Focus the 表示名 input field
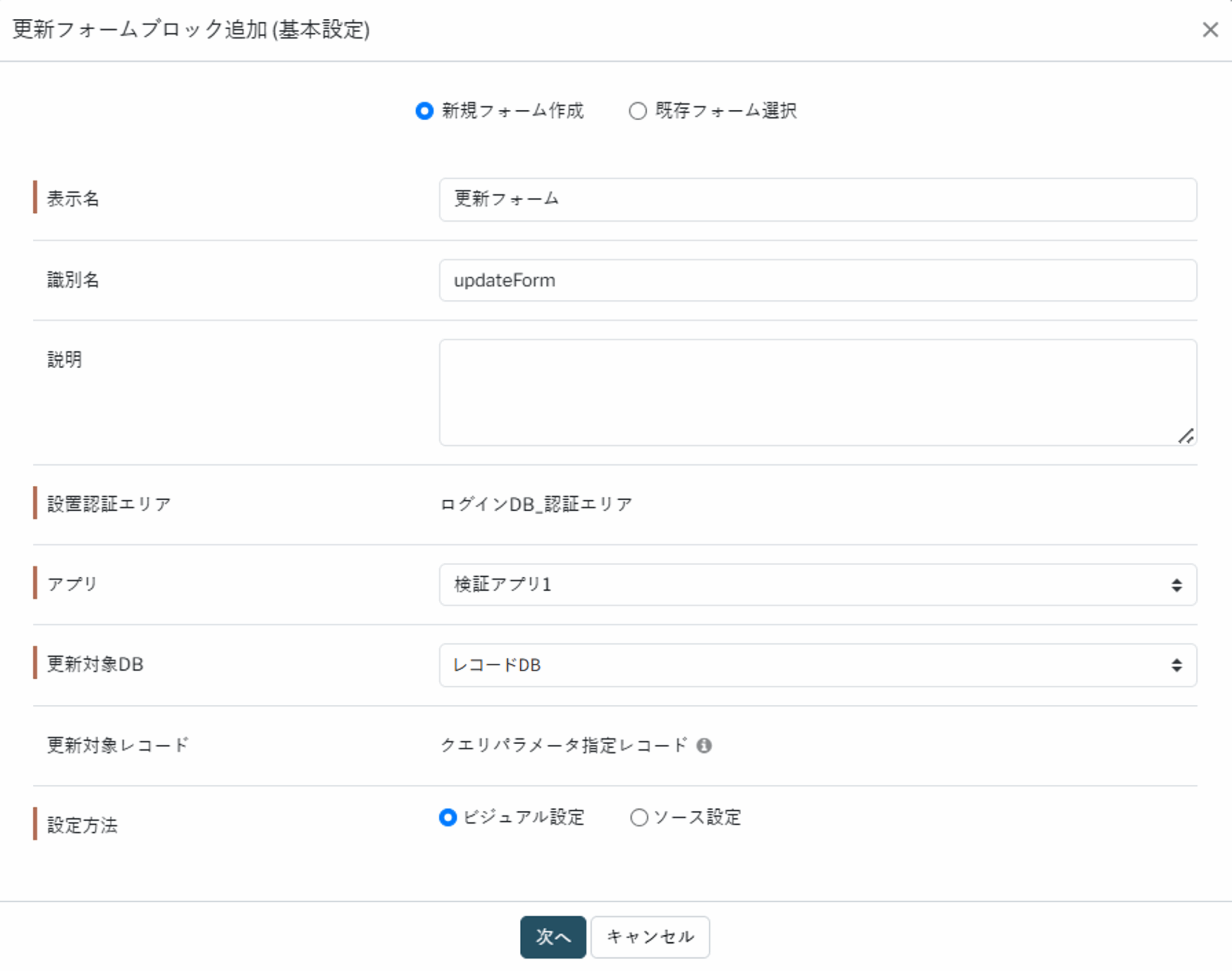The image size is (1232, 971). 817,200
